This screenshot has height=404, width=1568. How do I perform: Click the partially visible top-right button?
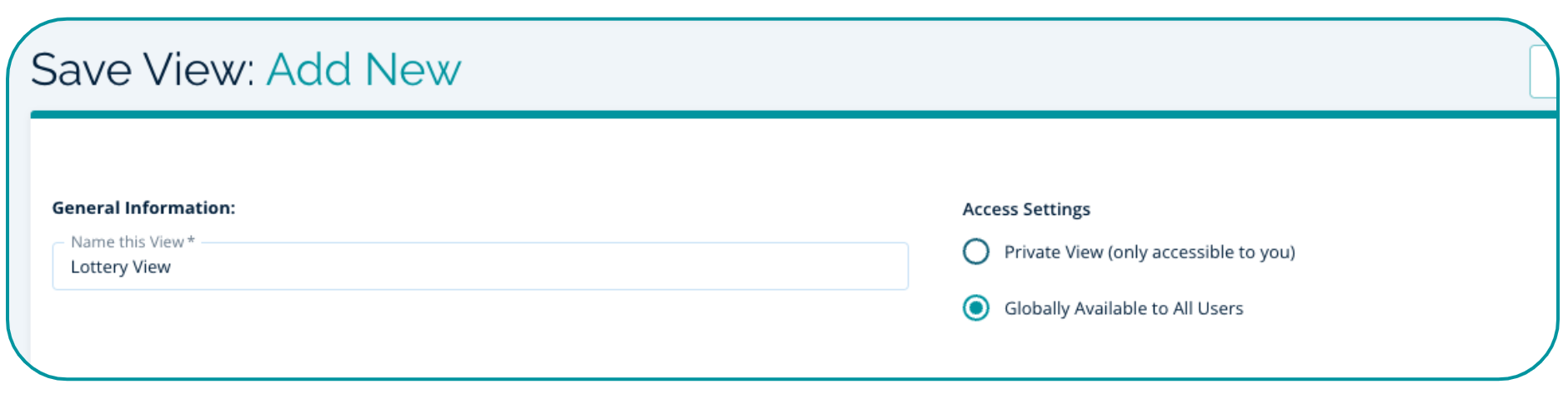pos(1543,72)
